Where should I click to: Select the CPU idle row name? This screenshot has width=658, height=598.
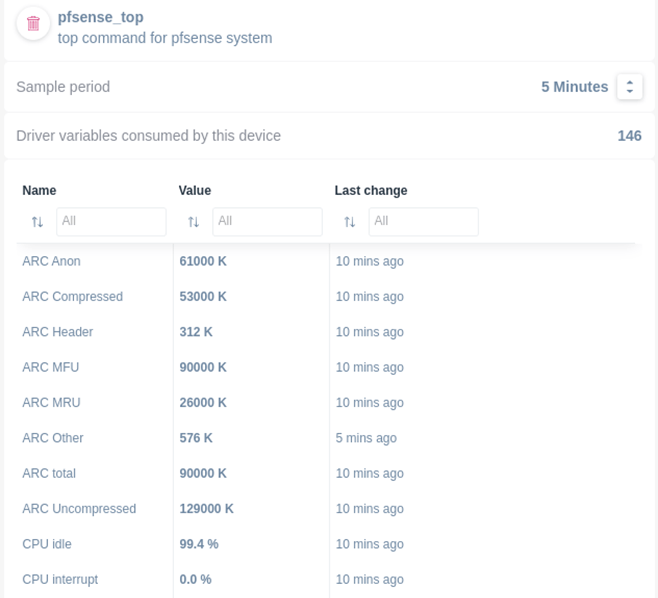(x=47, y=544)
